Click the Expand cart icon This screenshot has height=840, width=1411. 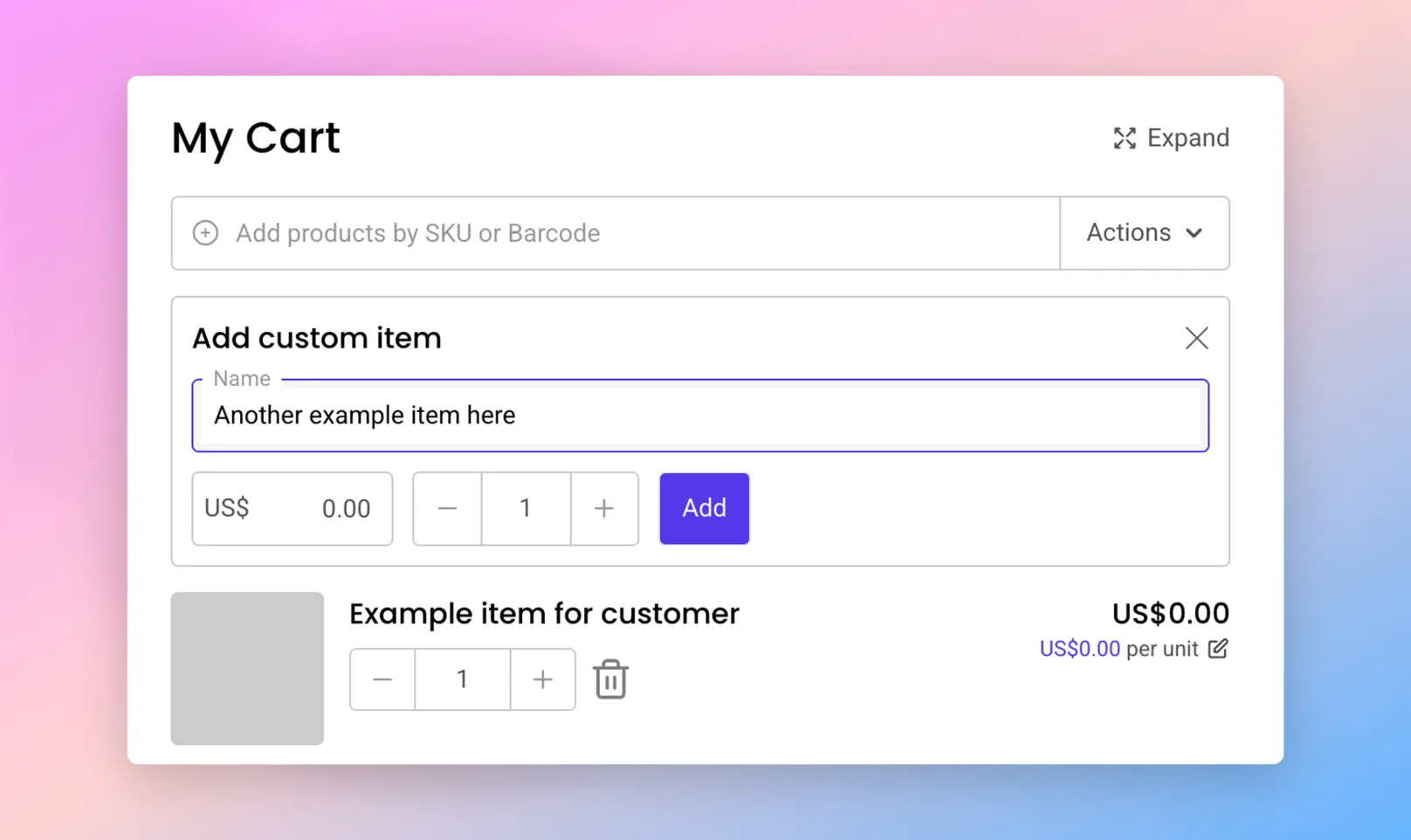[1125, 138]
